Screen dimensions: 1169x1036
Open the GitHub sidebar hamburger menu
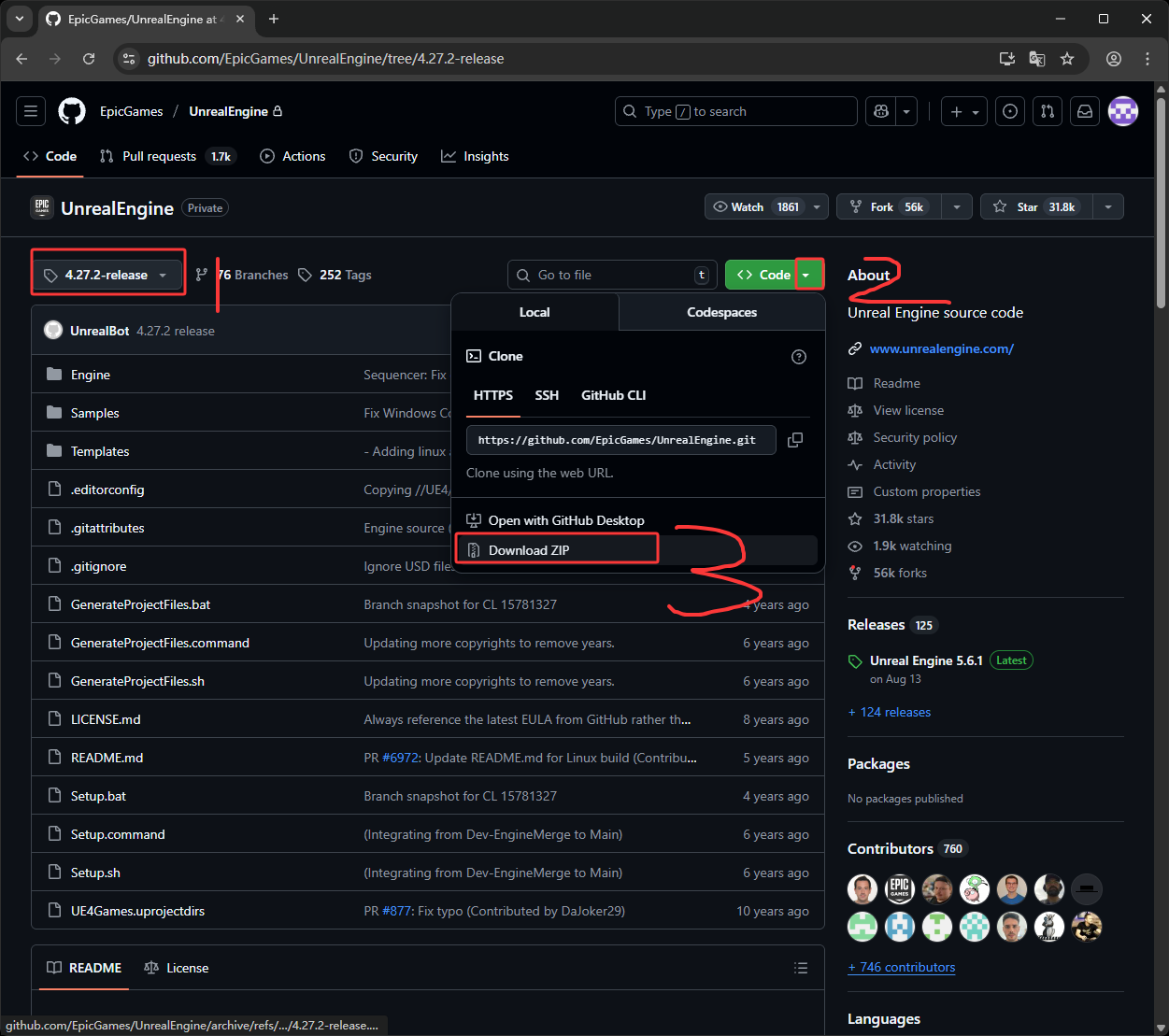coord(31,111)
